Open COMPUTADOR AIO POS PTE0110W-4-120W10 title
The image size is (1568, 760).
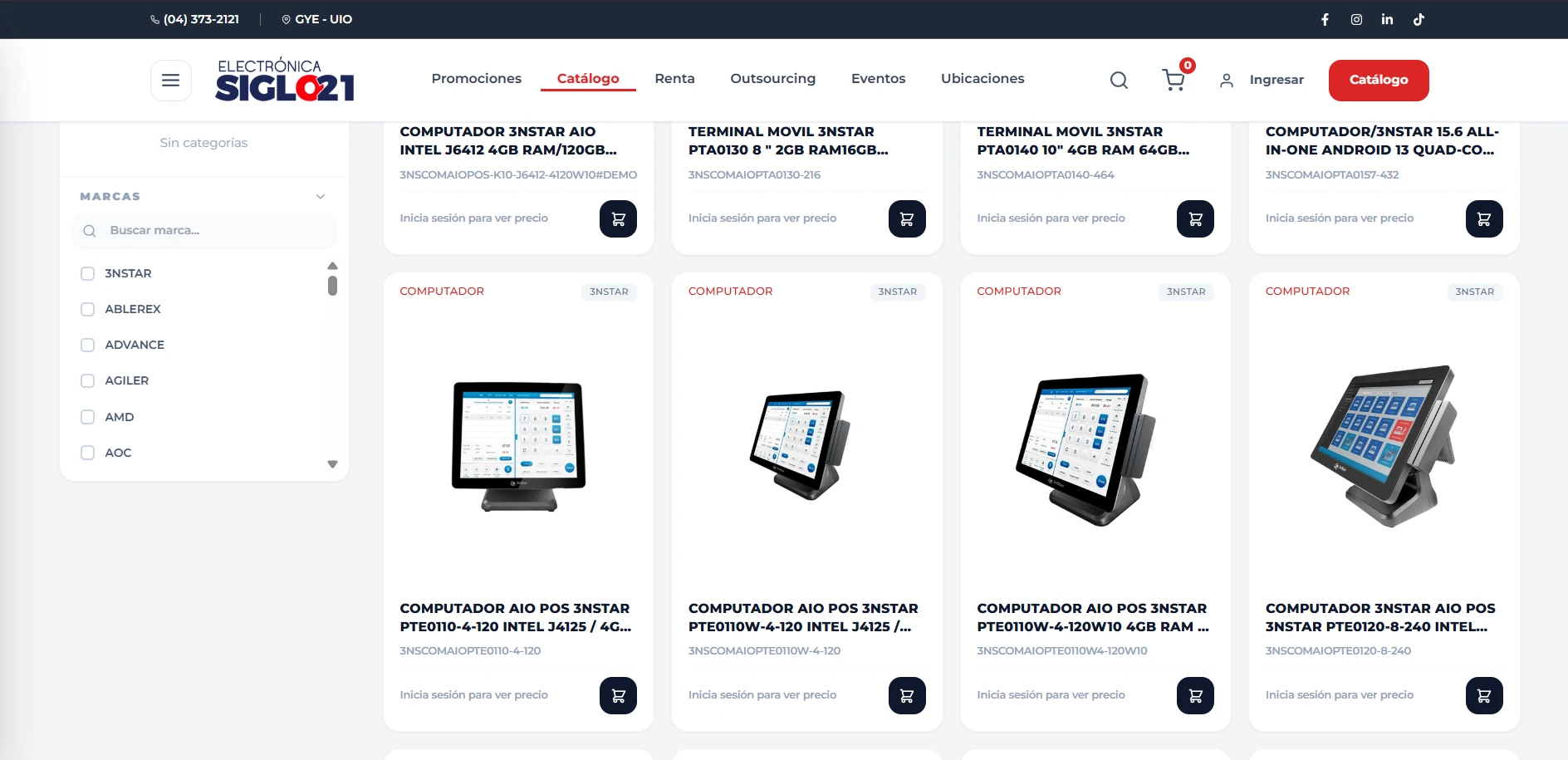click(1093, 617)
